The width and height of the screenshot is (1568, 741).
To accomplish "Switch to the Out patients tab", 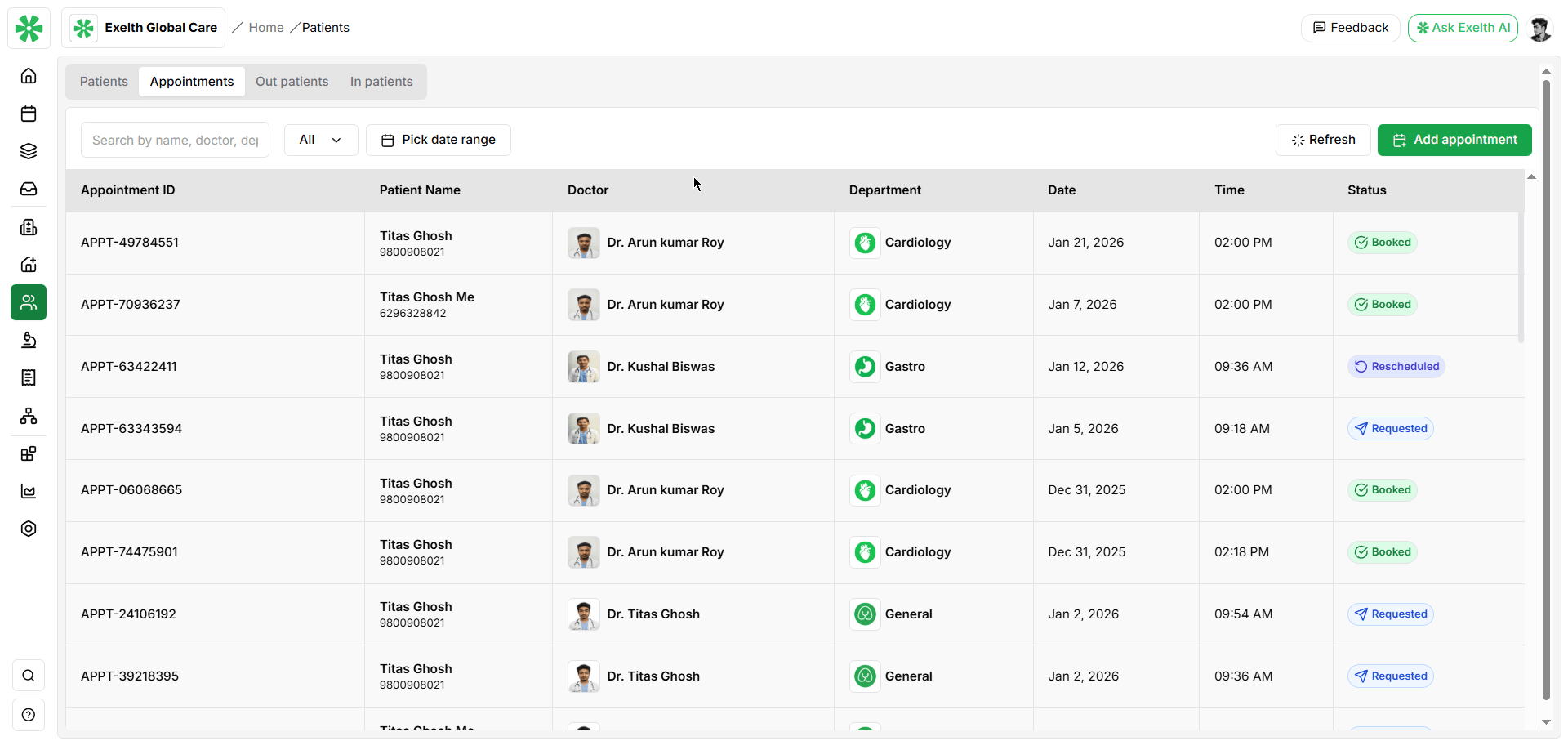I will 292,81.
